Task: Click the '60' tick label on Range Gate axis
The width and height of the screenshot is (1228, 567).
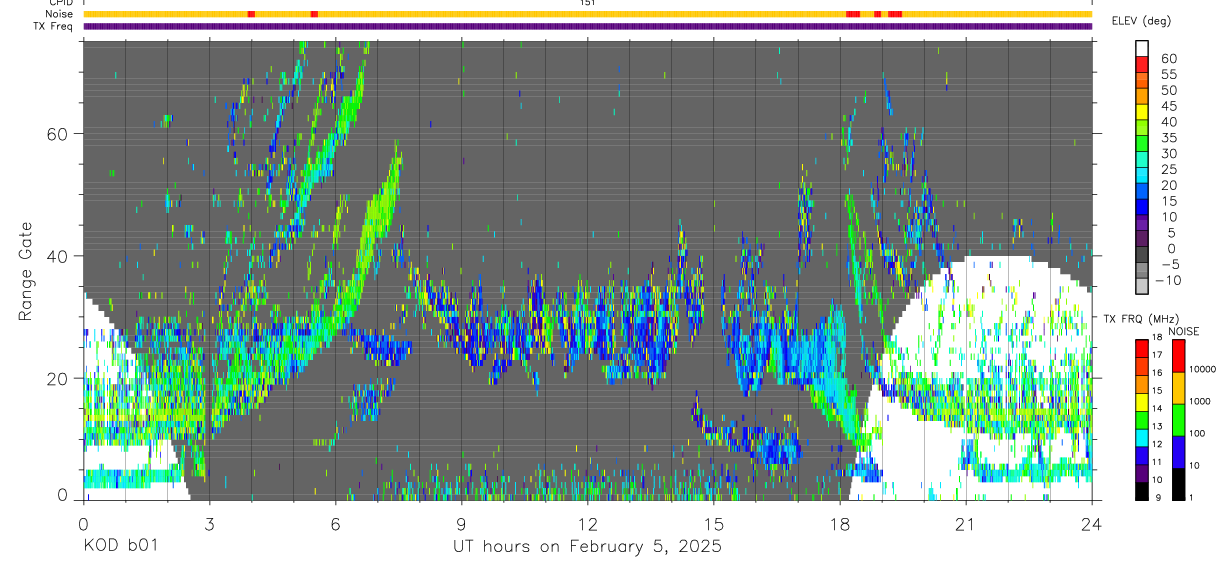Action: tap(57, 134)
